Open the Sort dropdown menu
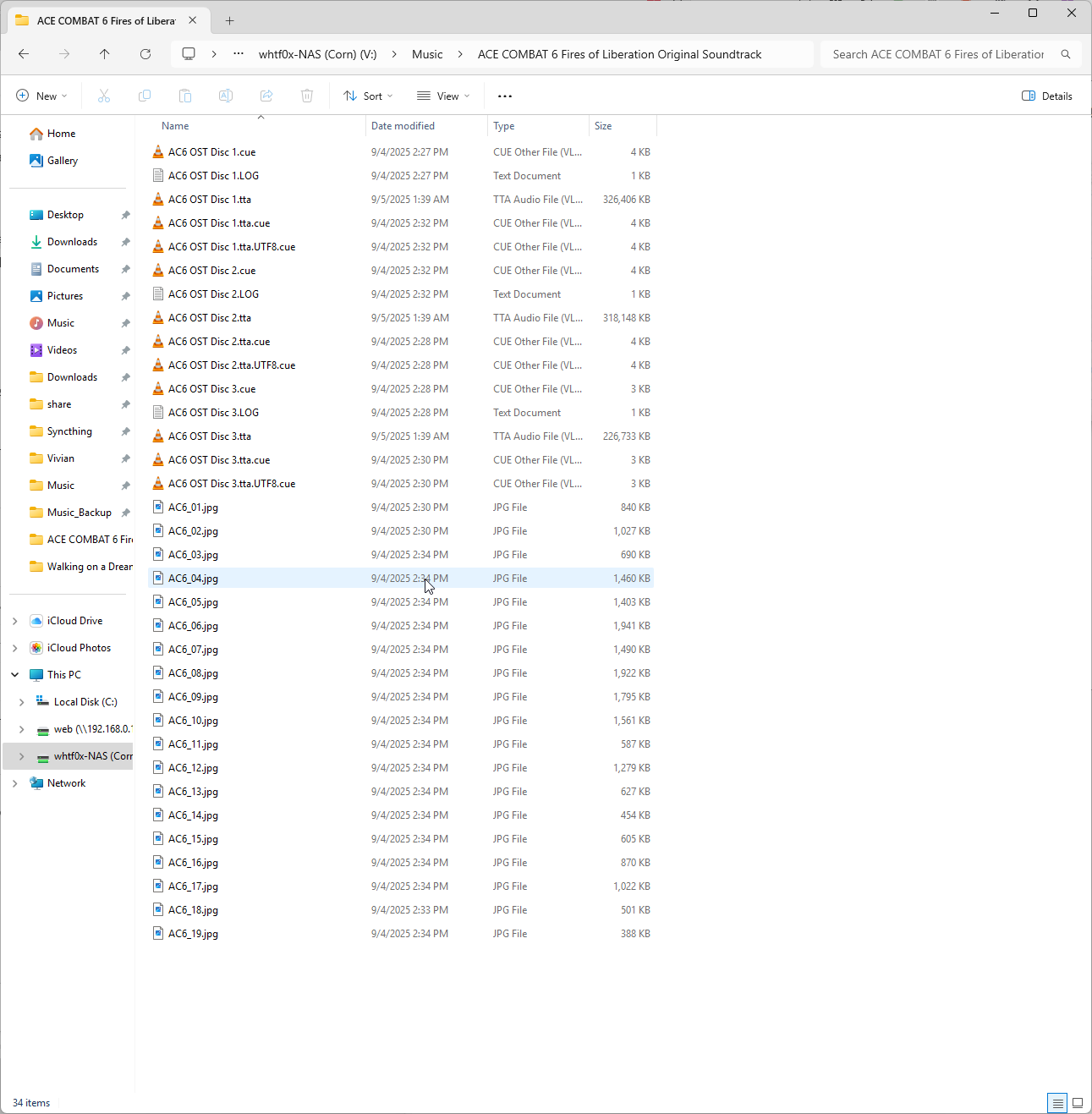 click(368, 96)
